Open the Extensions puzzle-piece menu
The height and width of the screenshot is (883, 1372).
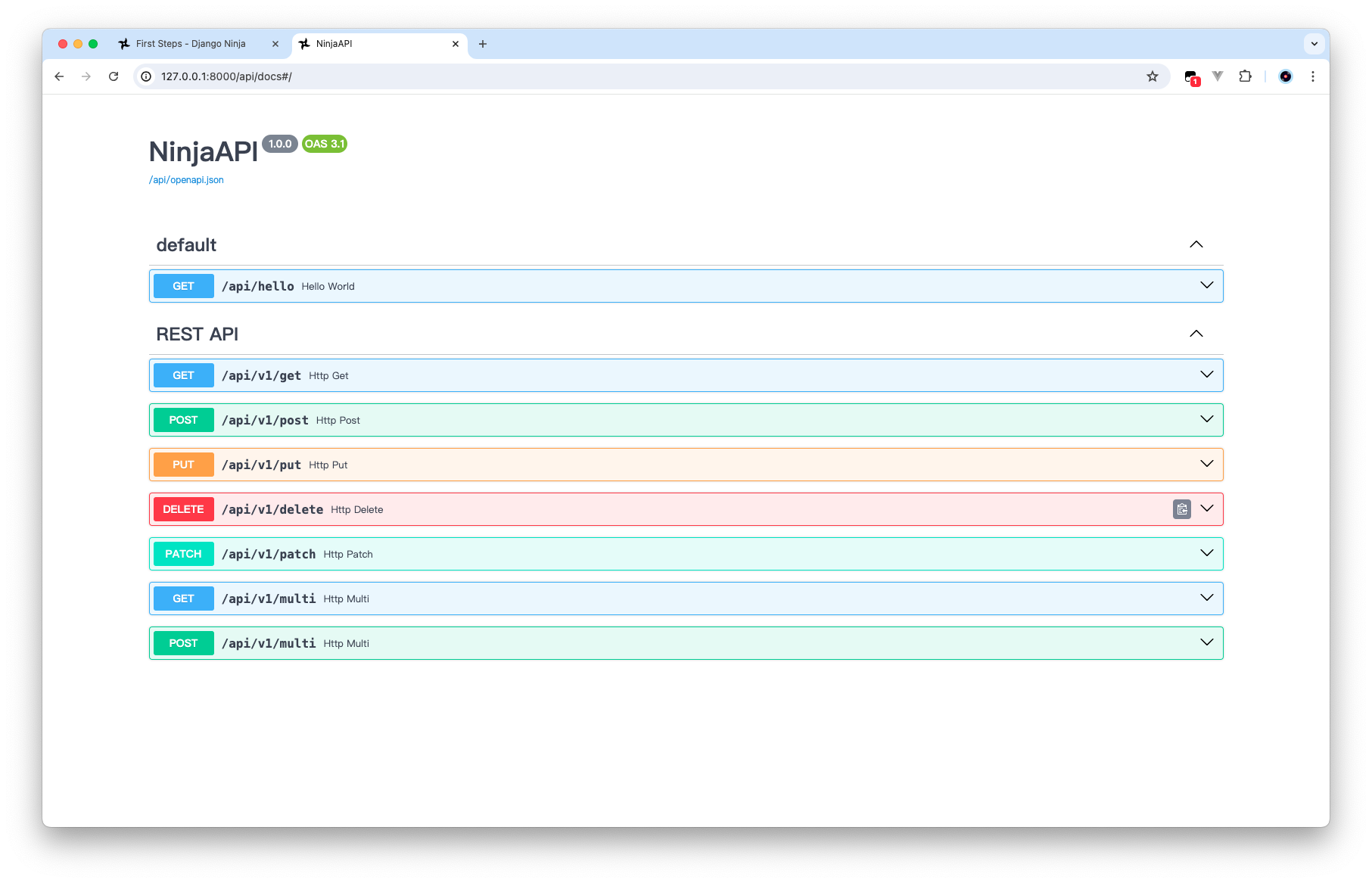pos(1245,76)
